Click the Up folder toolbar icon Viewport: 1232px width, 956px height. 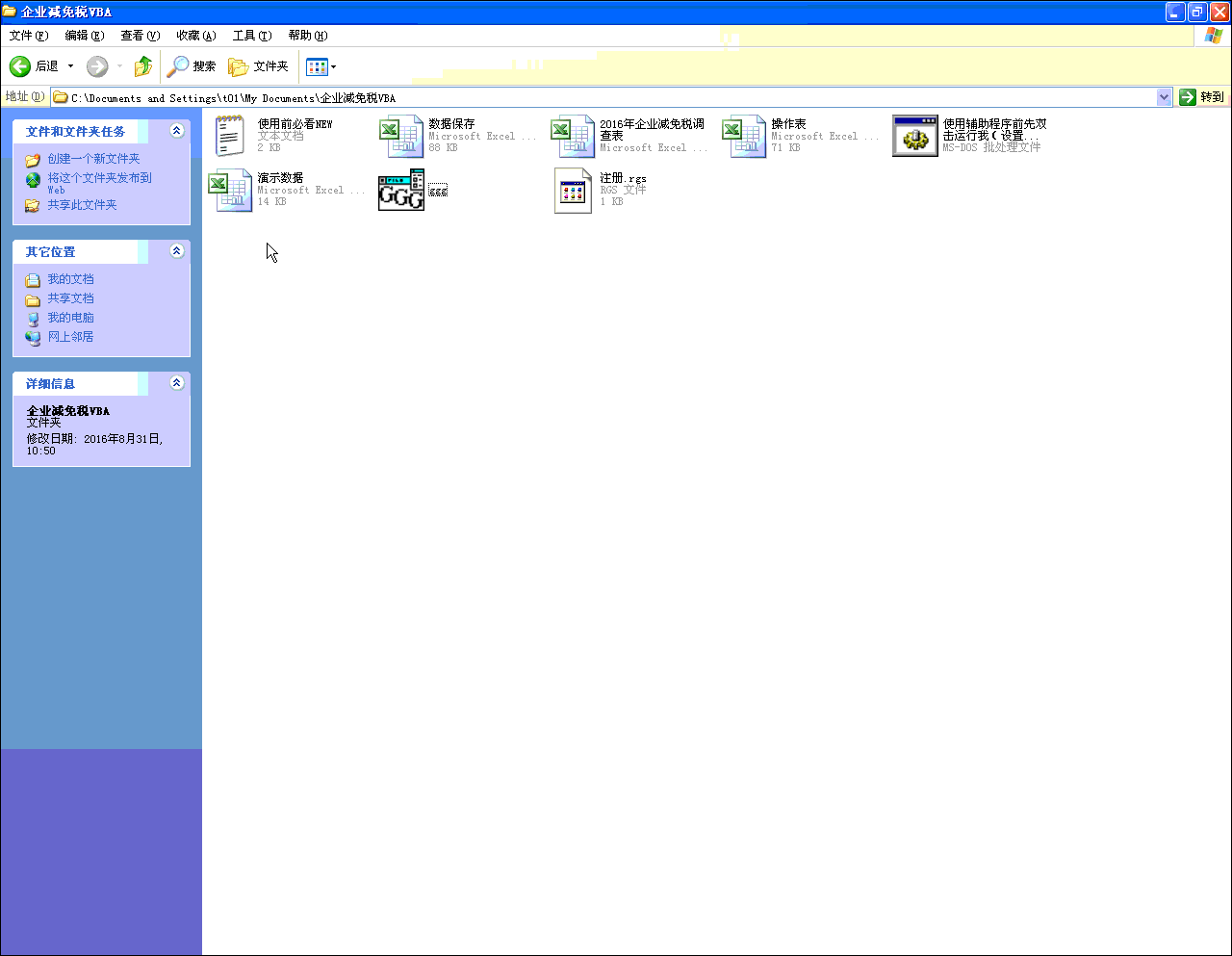pos(142,66)
